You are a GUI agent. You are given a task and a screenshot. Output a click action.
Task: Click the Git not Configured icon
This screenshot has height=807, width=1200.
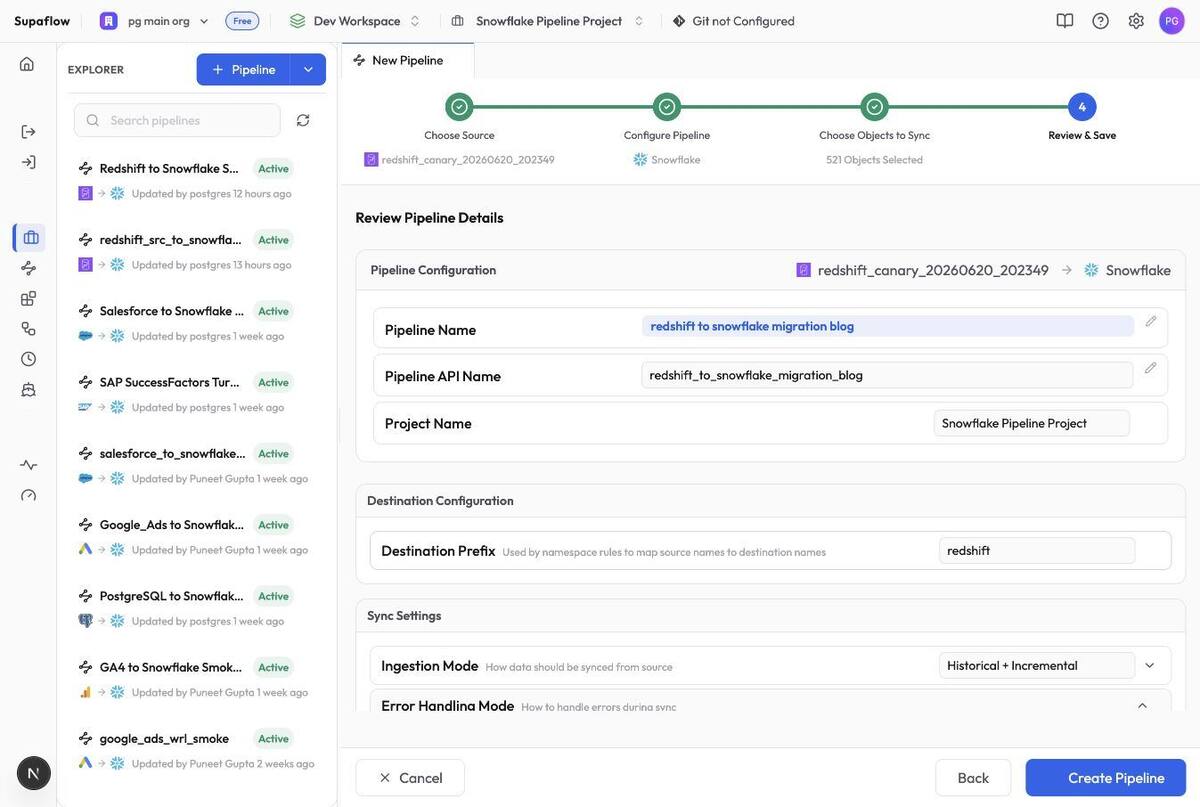pos(679,21)
